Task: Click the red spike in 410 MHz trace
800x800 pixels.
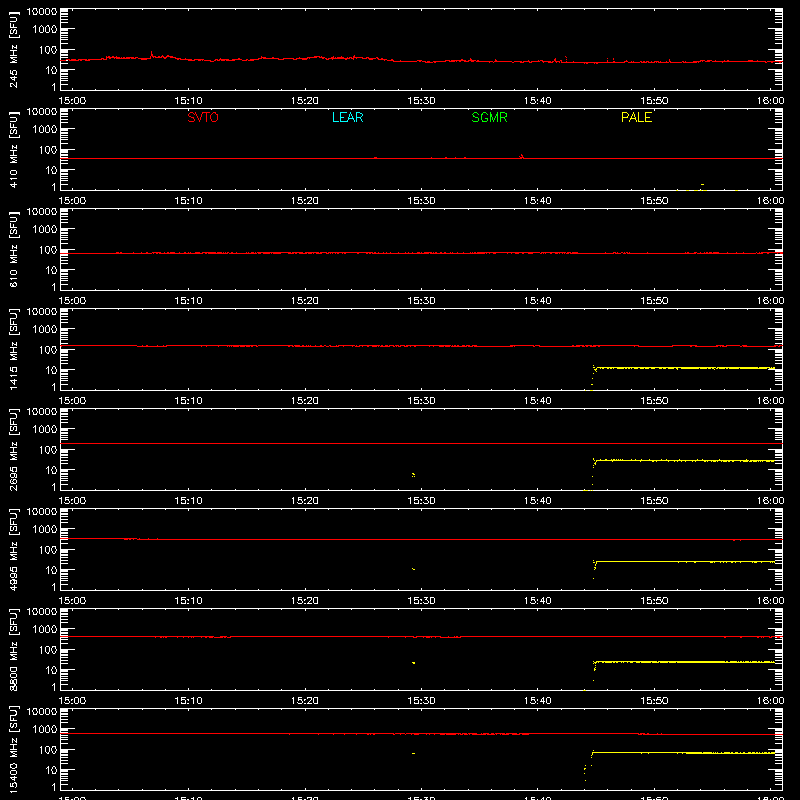Action: coord(521,156)
